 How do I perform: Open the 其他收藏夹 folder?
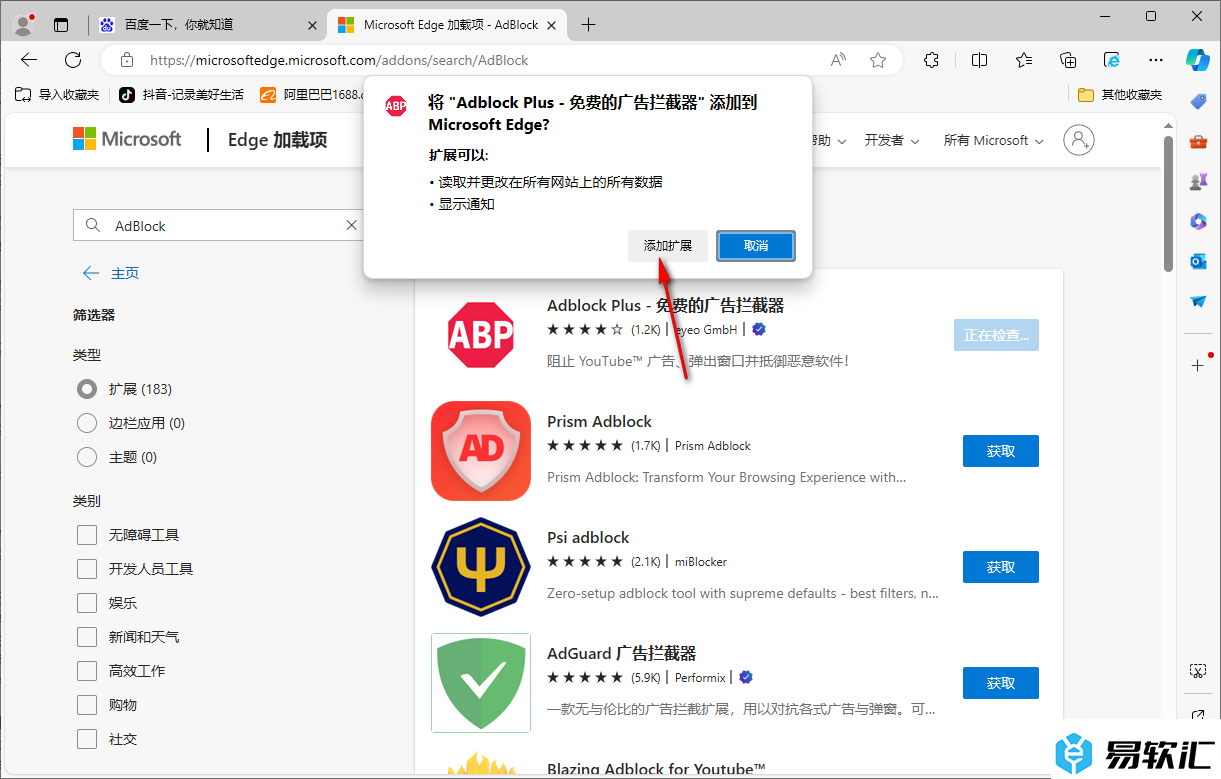coord(1120,94)
